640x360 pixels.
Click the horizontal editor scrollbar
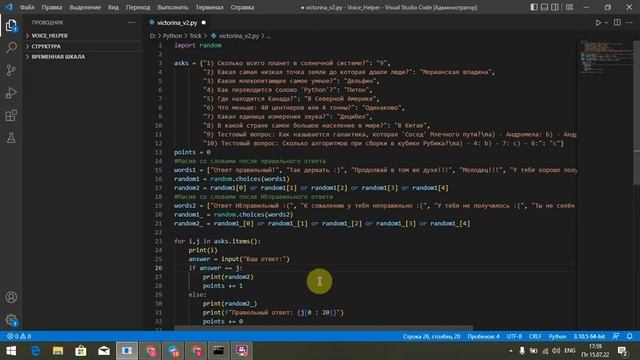[x=324, y=328]
